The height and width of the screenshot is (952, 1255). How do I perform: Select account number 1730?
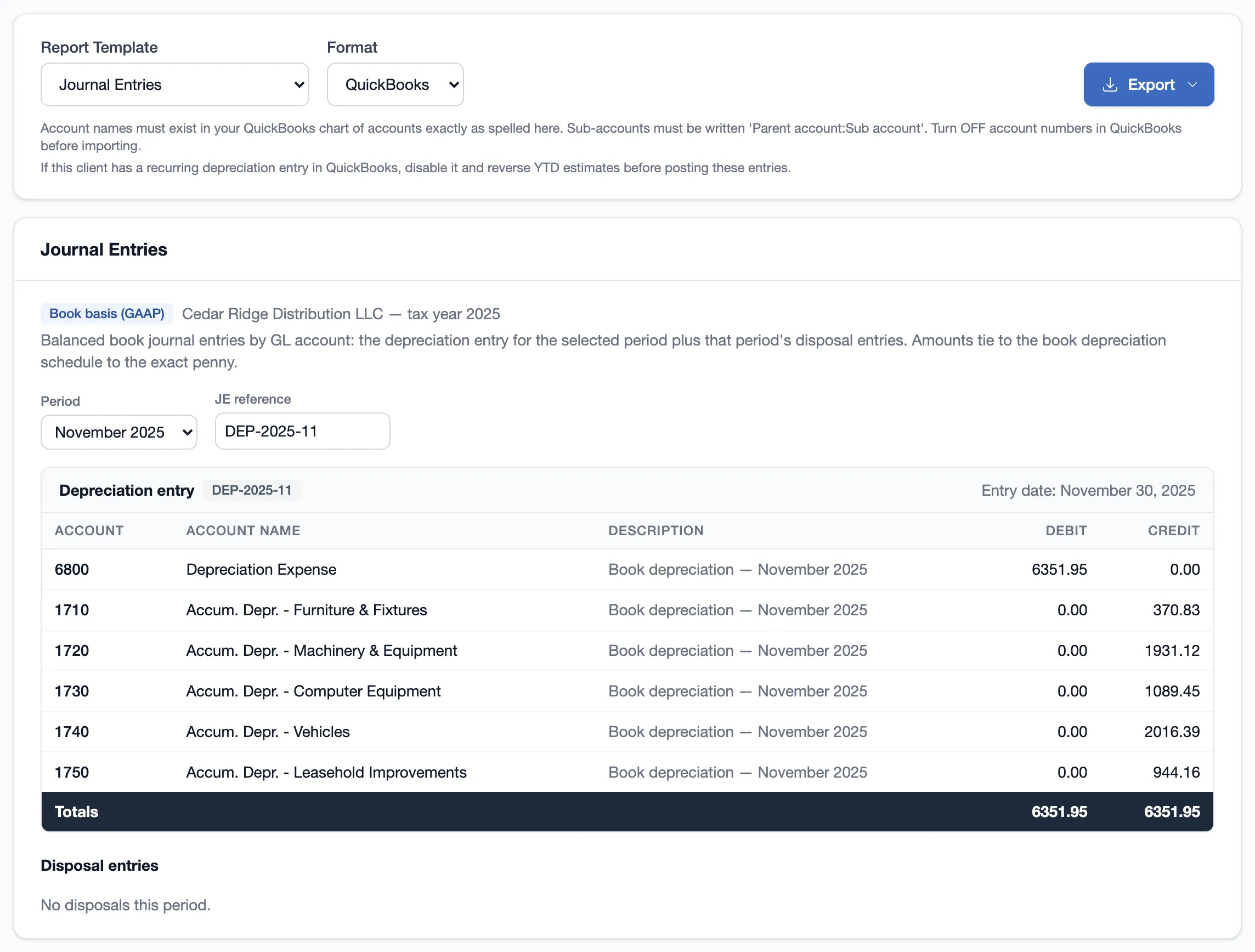tap(72, 692)
